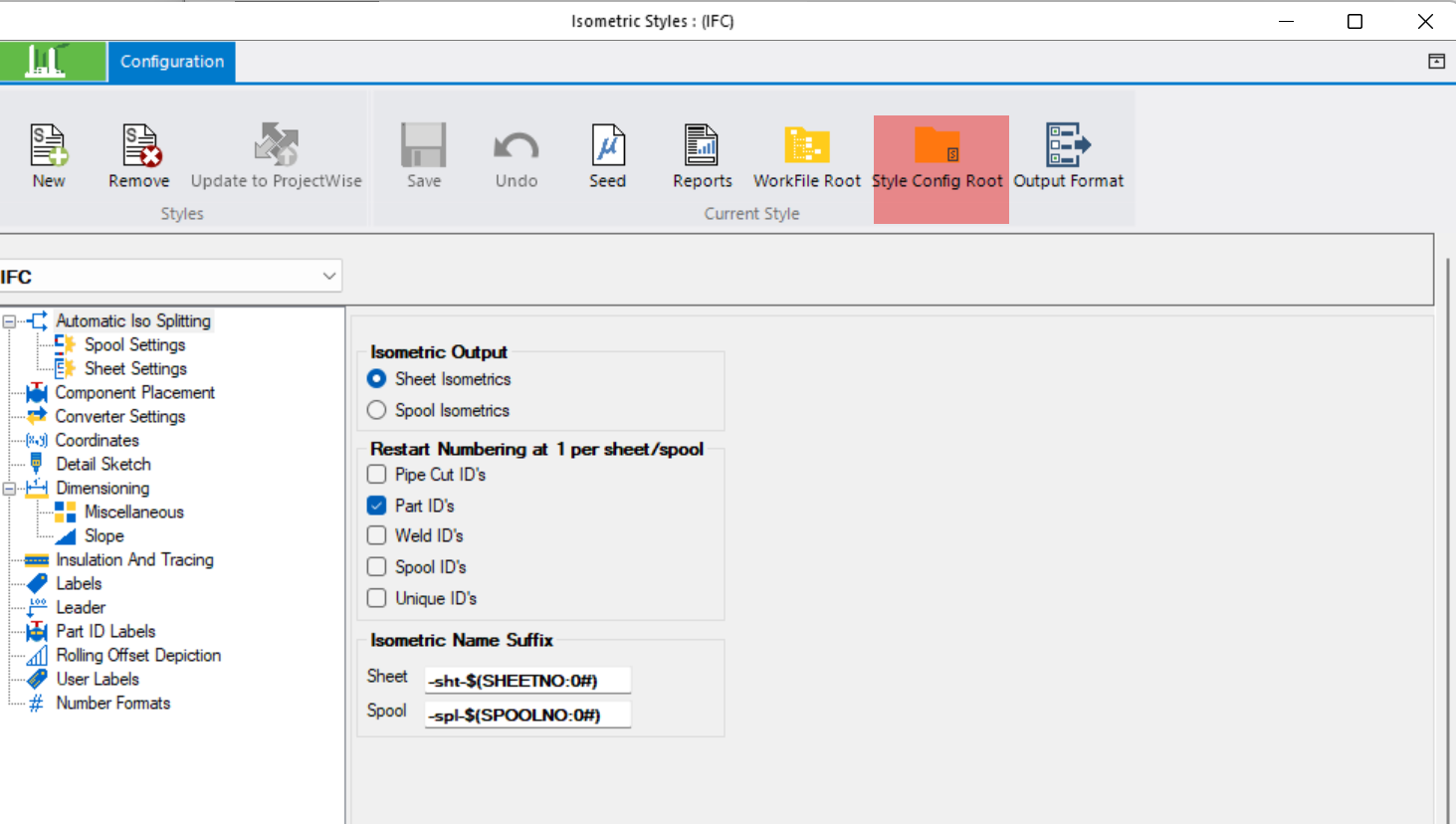Switch to the Configuration tab
The height and width of the screenshot is (824, 1456).
coord(170,61)
